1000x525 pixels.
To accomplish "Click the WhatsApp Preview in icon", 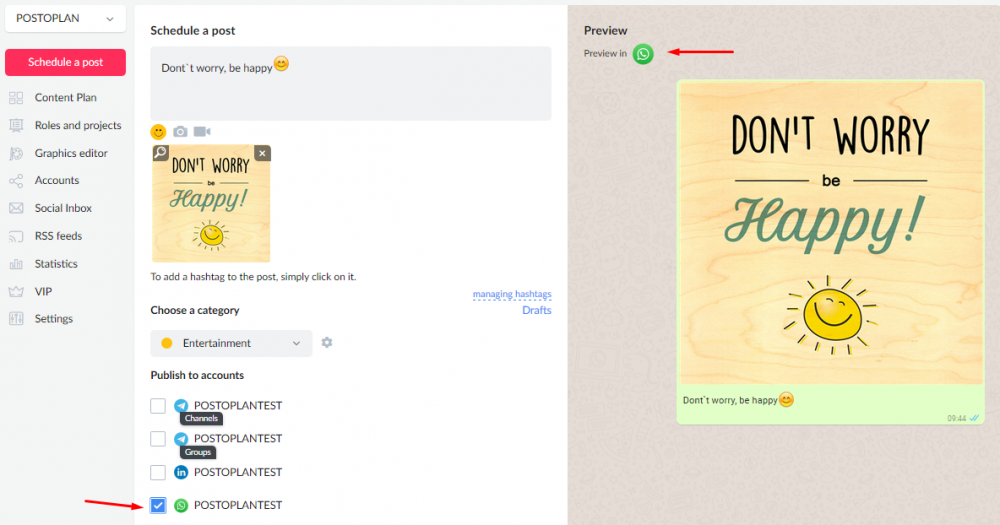I will (x=643, y=54).
